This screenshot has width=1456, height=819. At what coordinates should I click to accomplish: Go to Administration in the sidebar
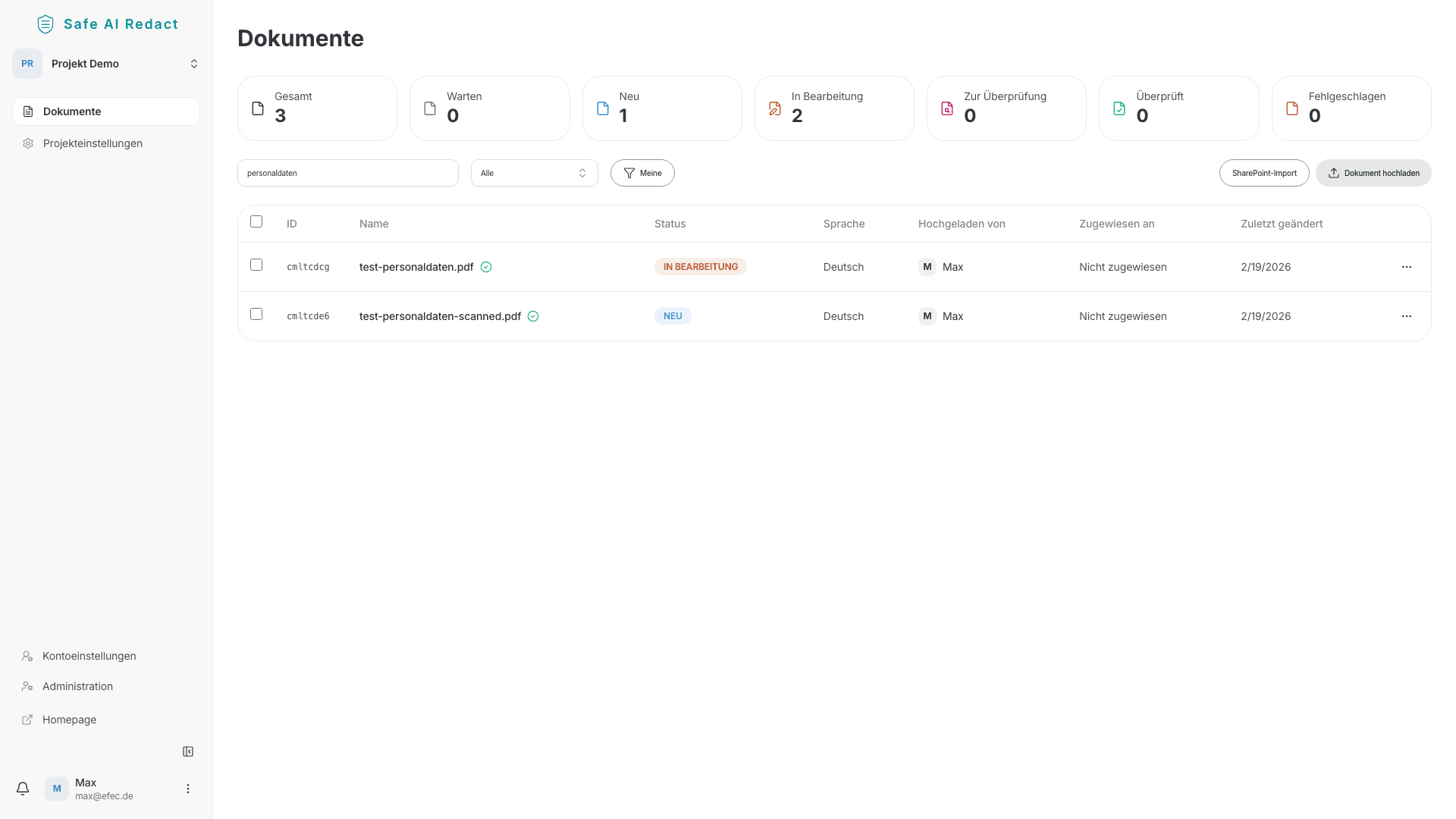77,686
